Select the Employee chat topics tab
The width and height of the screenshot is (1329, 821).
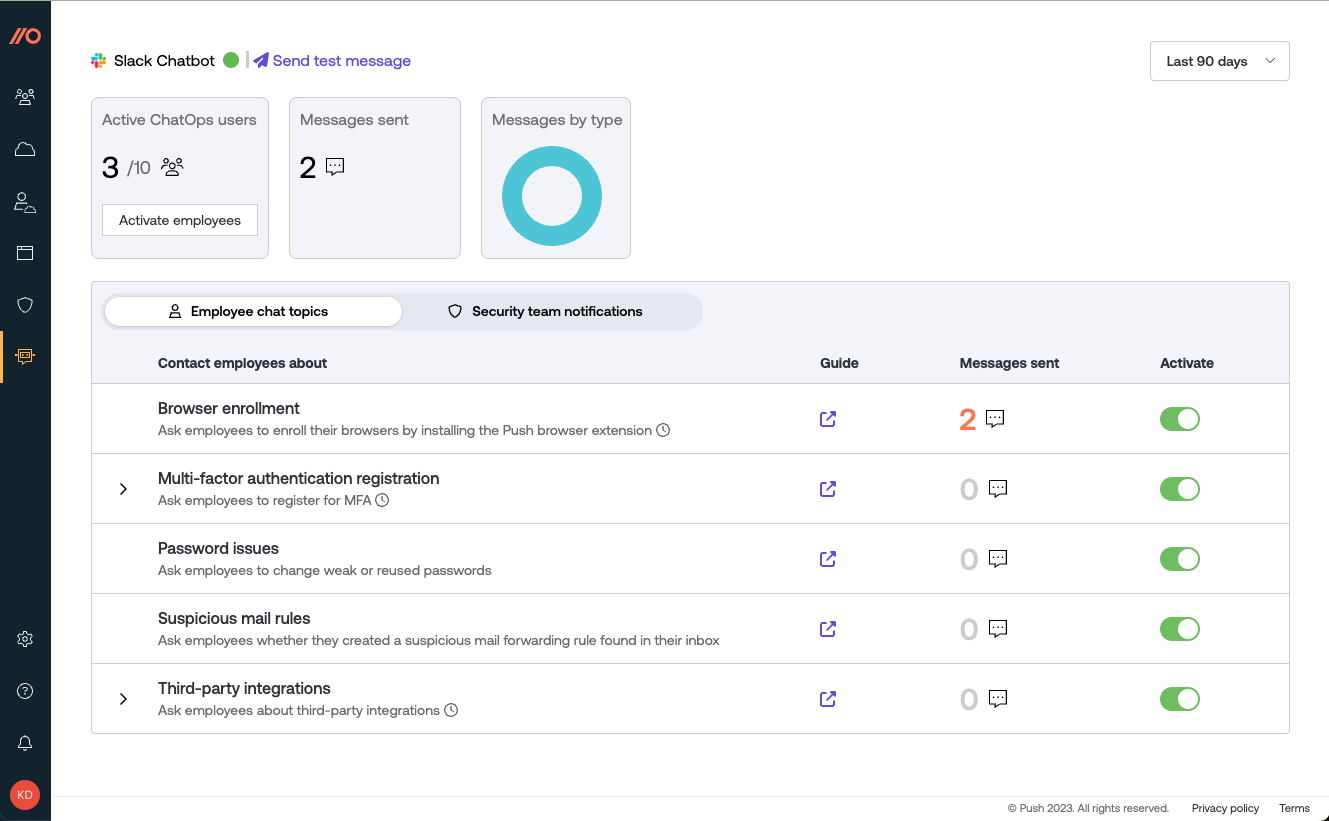[x=253, y=312]
